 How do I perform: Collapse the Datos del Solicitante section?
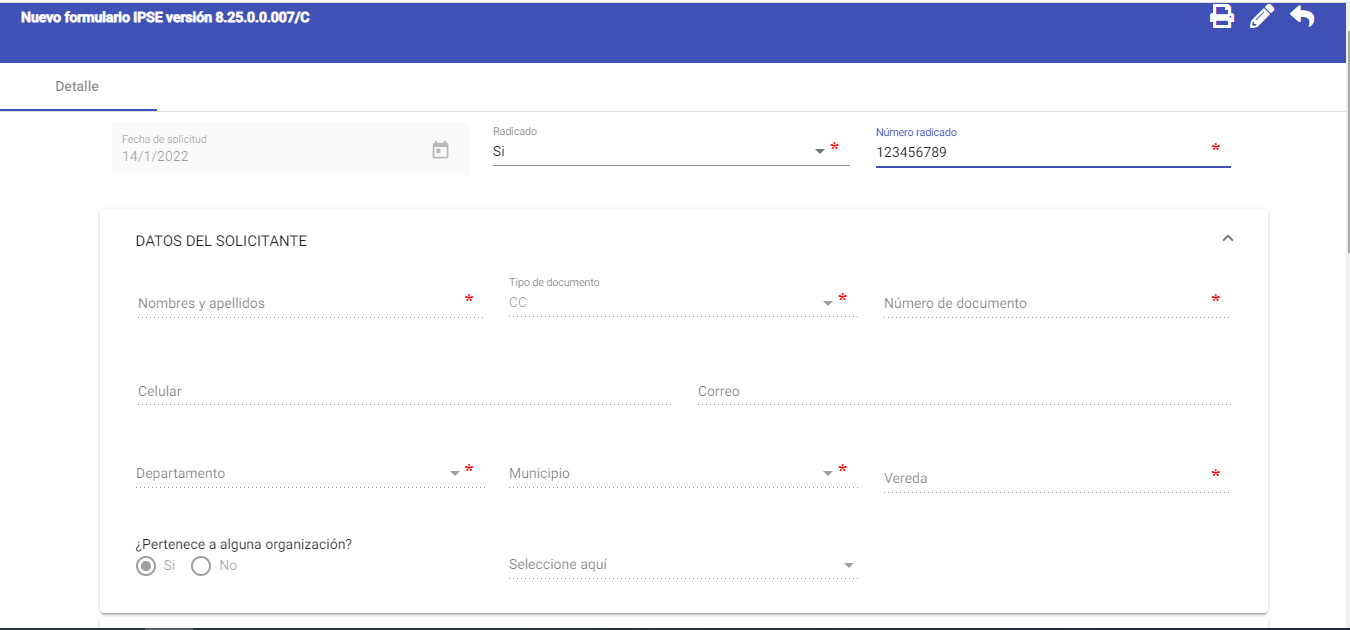click(1228, 239)
